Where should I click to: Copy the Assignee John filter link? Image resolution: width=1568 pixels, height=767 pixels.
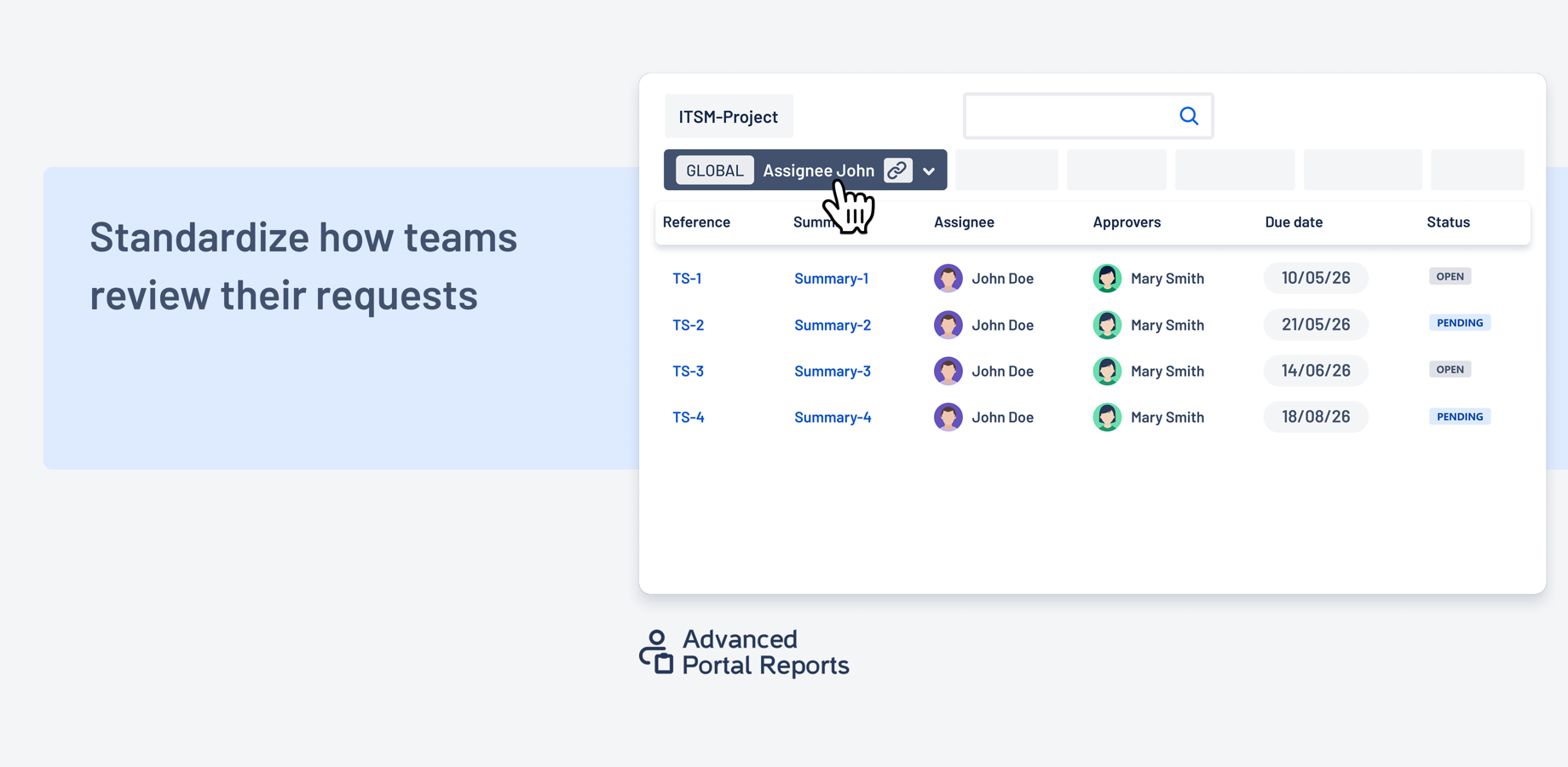897,170
